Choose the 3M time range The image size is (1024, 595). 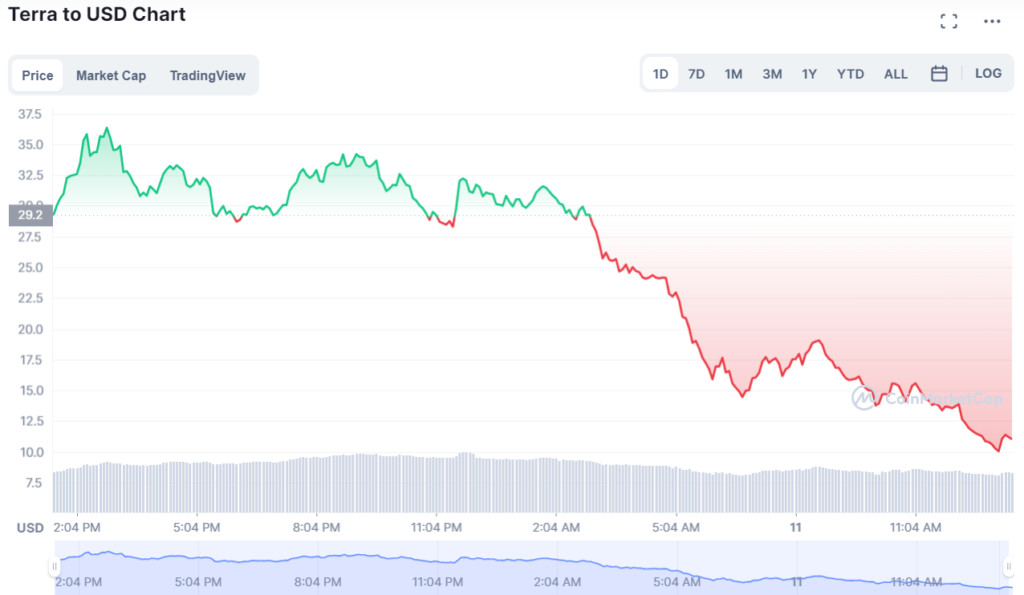pyautogui.click(x=772, y=74)
